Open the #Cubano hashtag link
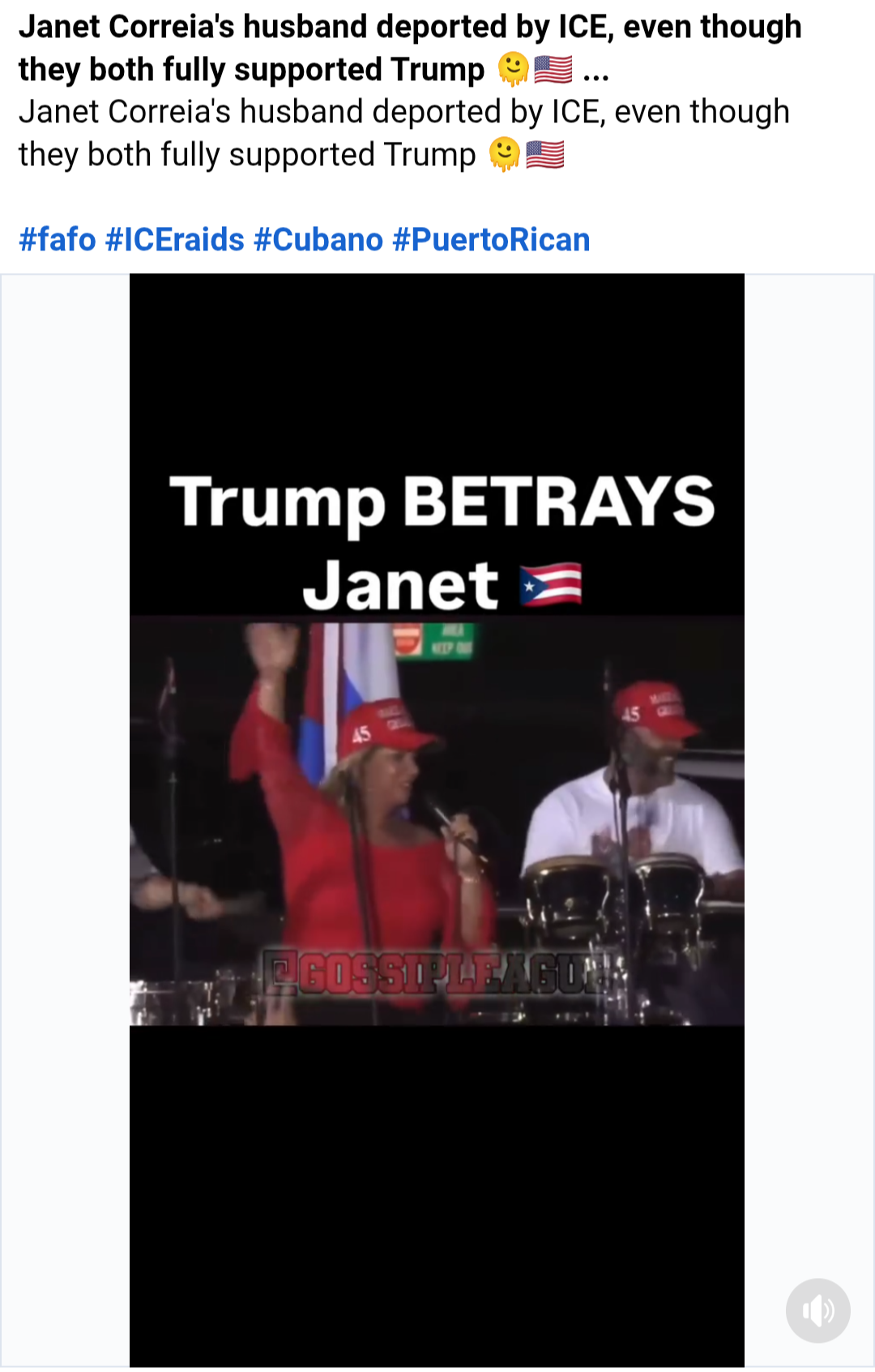Image resolution: width=875 pixels, height=1372 pixels. (x=318, y=240)
